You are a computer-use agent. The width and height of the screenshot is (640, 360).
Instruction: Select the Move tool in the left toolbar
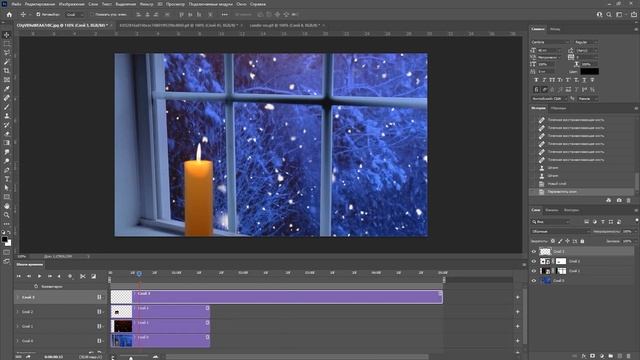[x=7, y=35]
